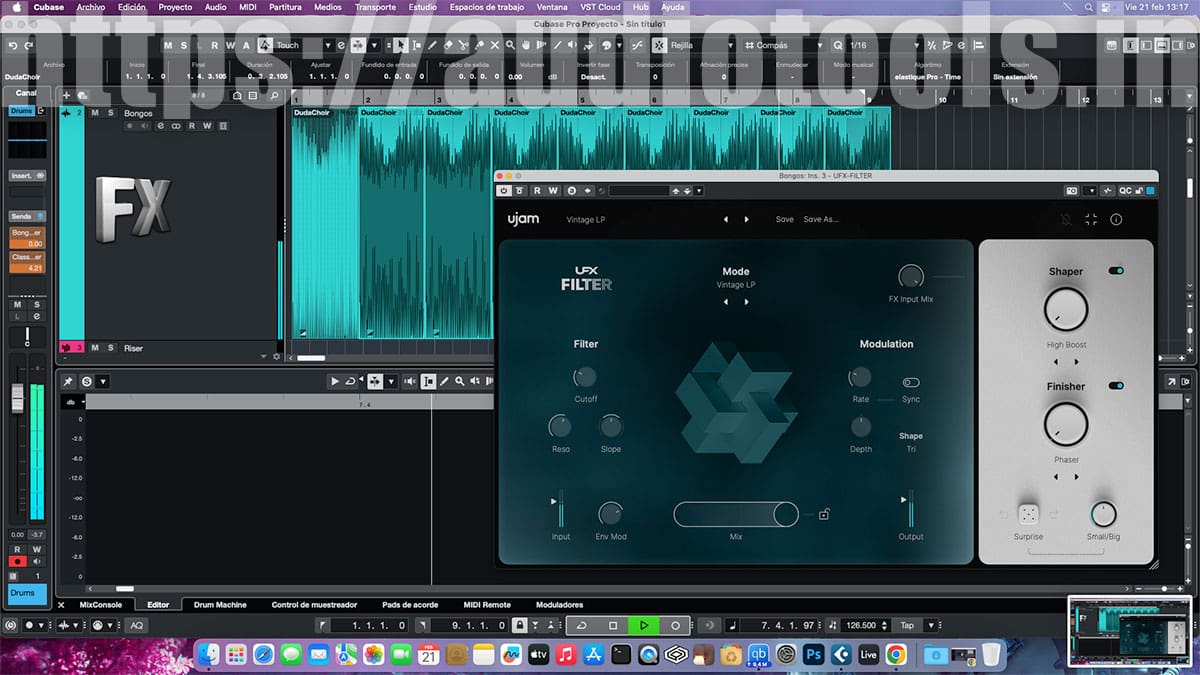Open the Music app from the dock
The image size is (1200, 675).
tap(566, 654)
